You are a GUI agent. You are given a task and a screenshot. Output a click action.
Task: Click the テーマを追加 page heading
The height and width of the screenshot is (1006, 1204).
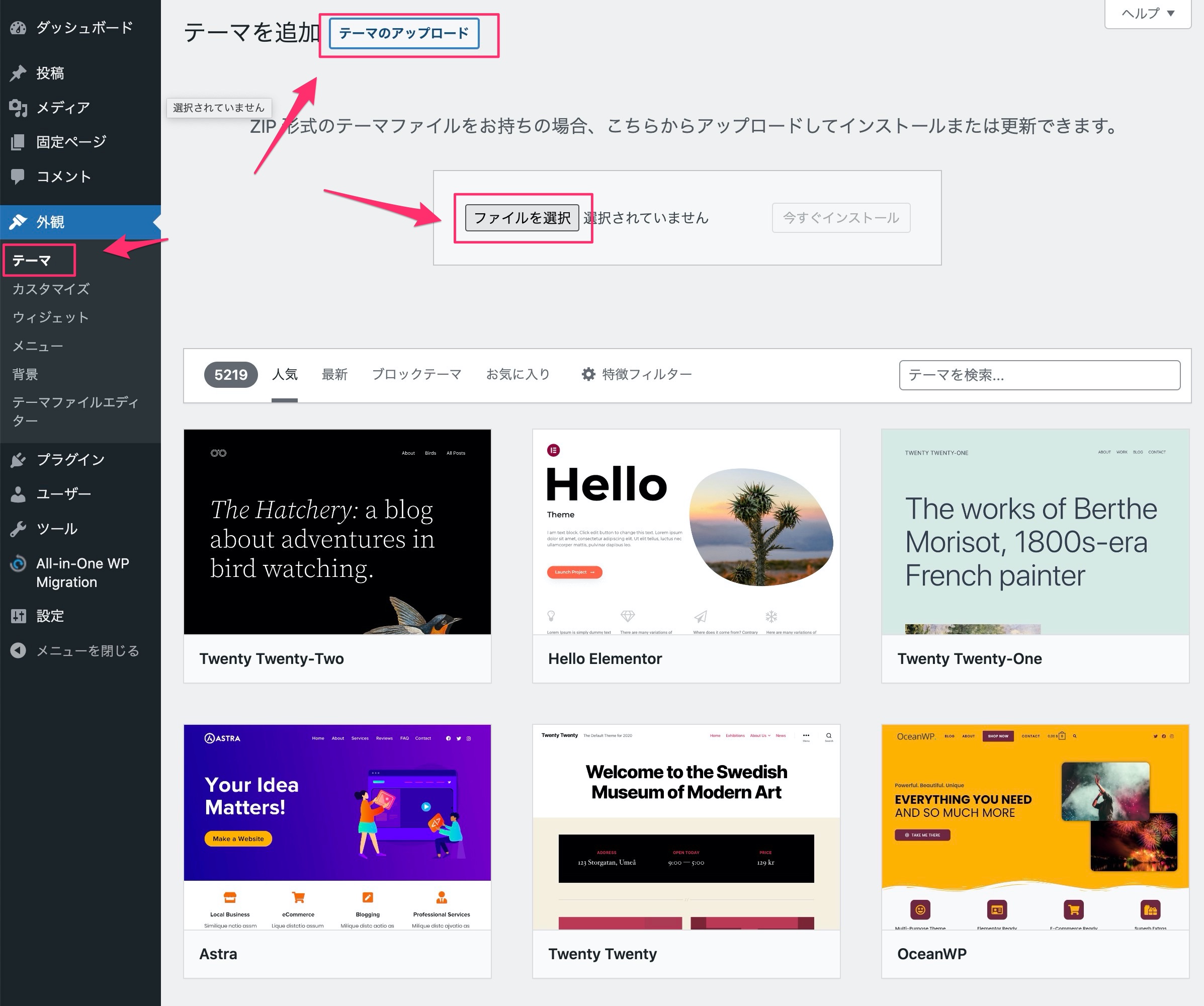[251, 33]
